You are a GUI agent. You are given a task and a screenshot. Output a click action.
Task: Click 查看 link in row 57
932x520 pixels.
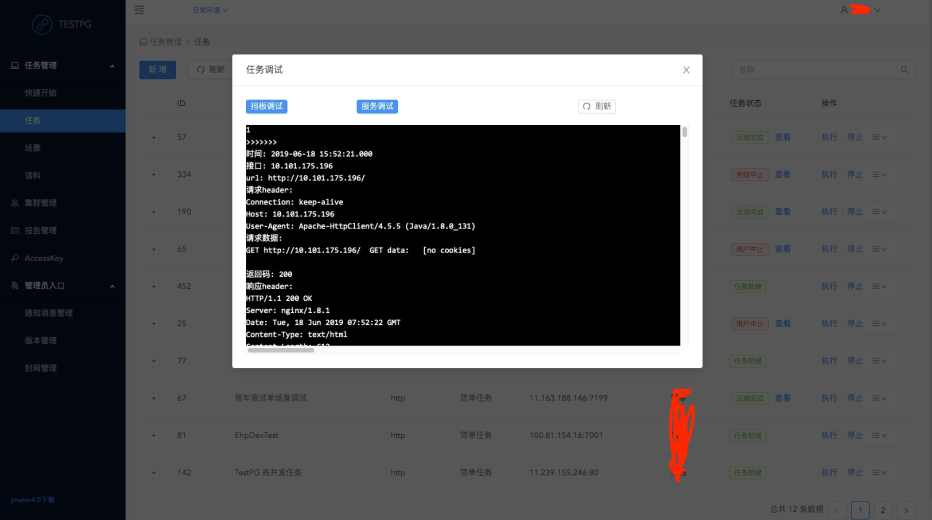(783, 137)
